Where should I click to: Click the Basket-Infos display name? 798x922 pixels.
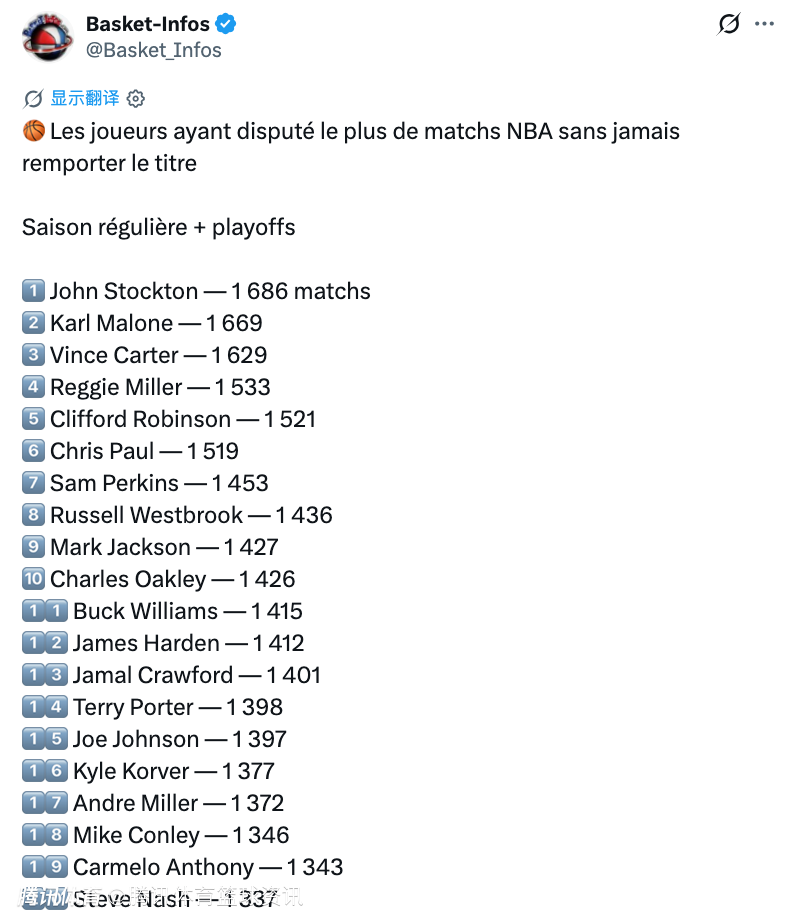click(x=148, y=24)
